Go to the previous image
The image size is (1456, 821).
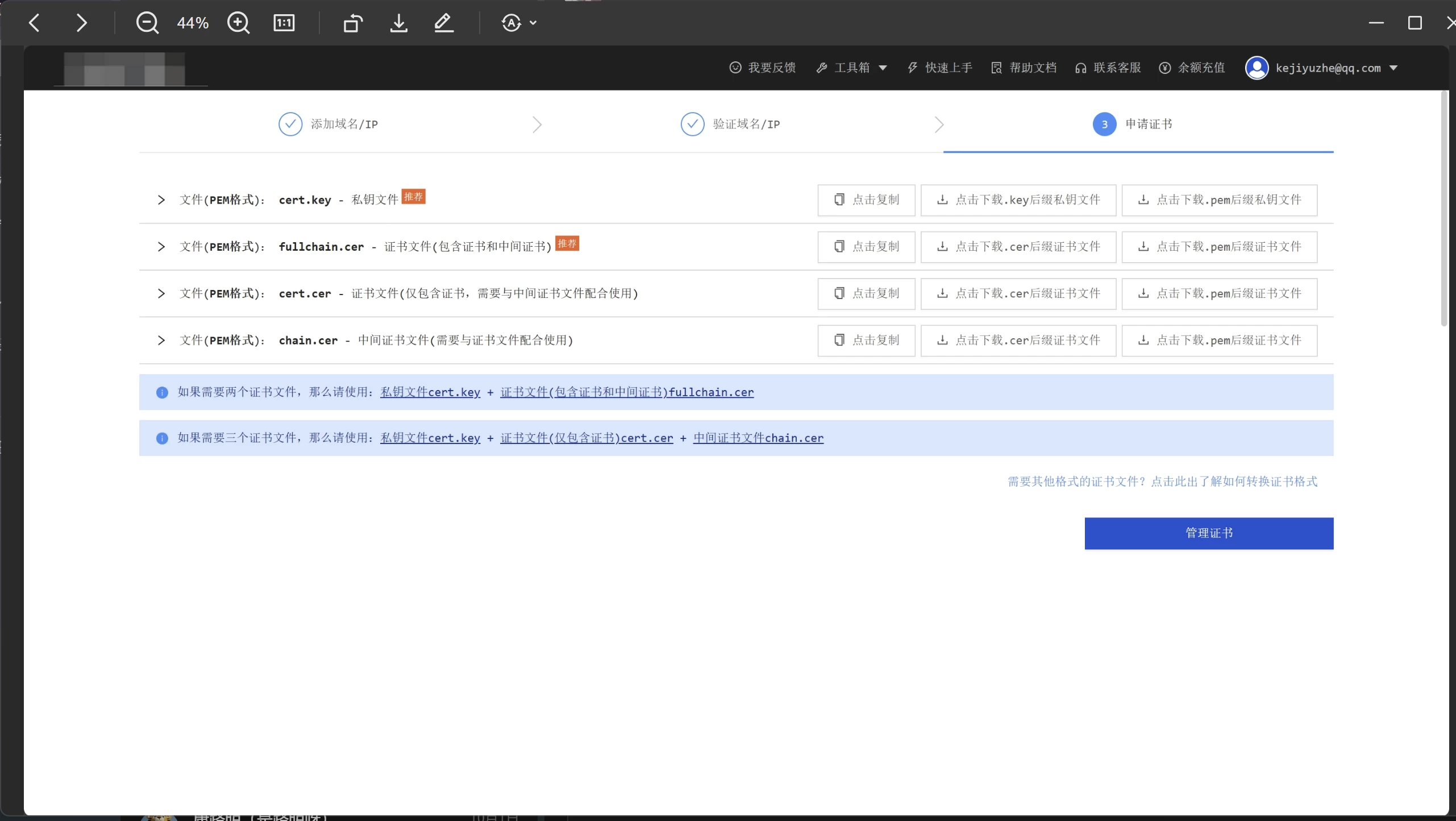coord(35,23)
